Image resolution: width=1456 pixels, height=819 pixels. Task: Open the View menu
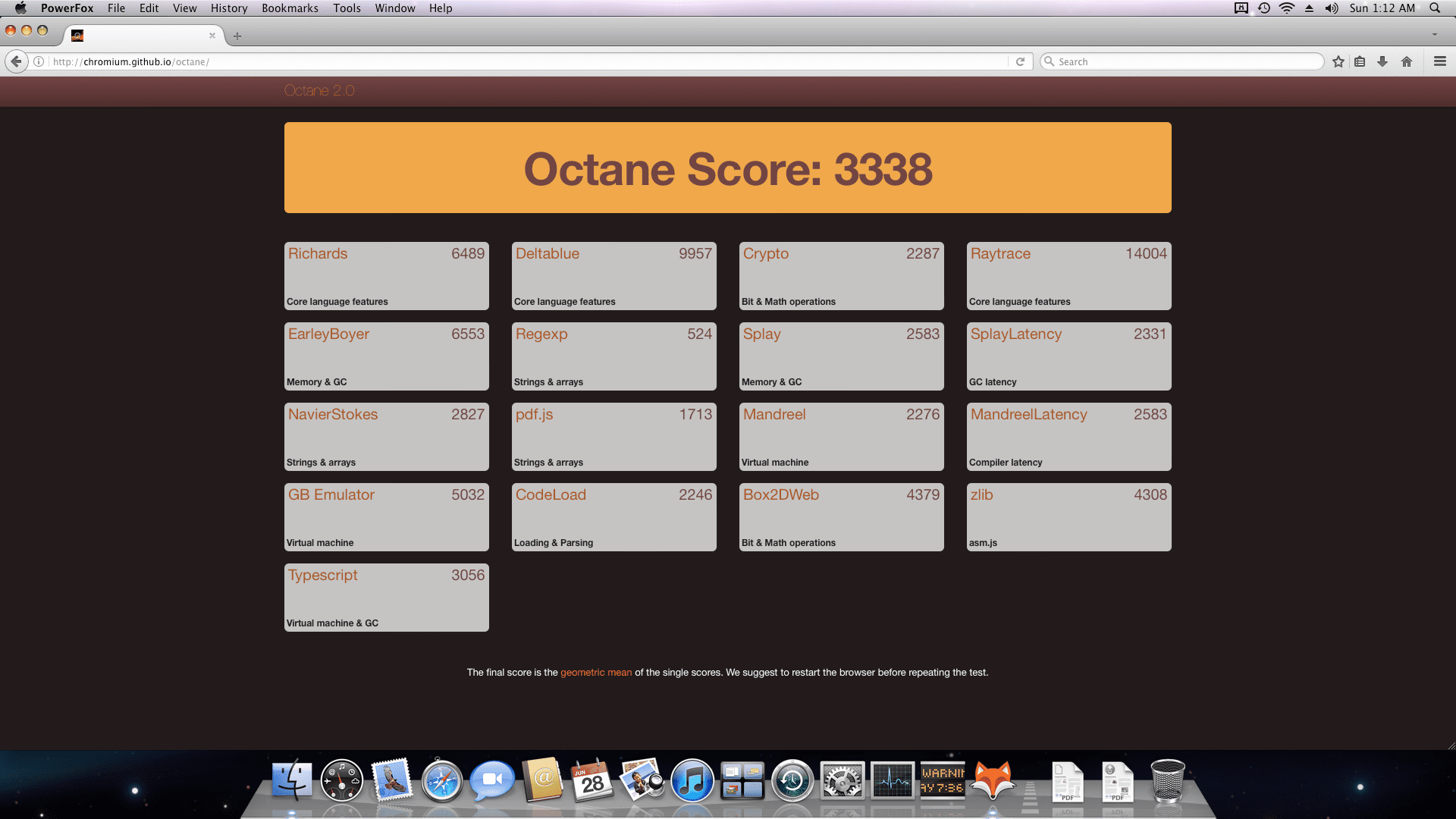[184, 8]
